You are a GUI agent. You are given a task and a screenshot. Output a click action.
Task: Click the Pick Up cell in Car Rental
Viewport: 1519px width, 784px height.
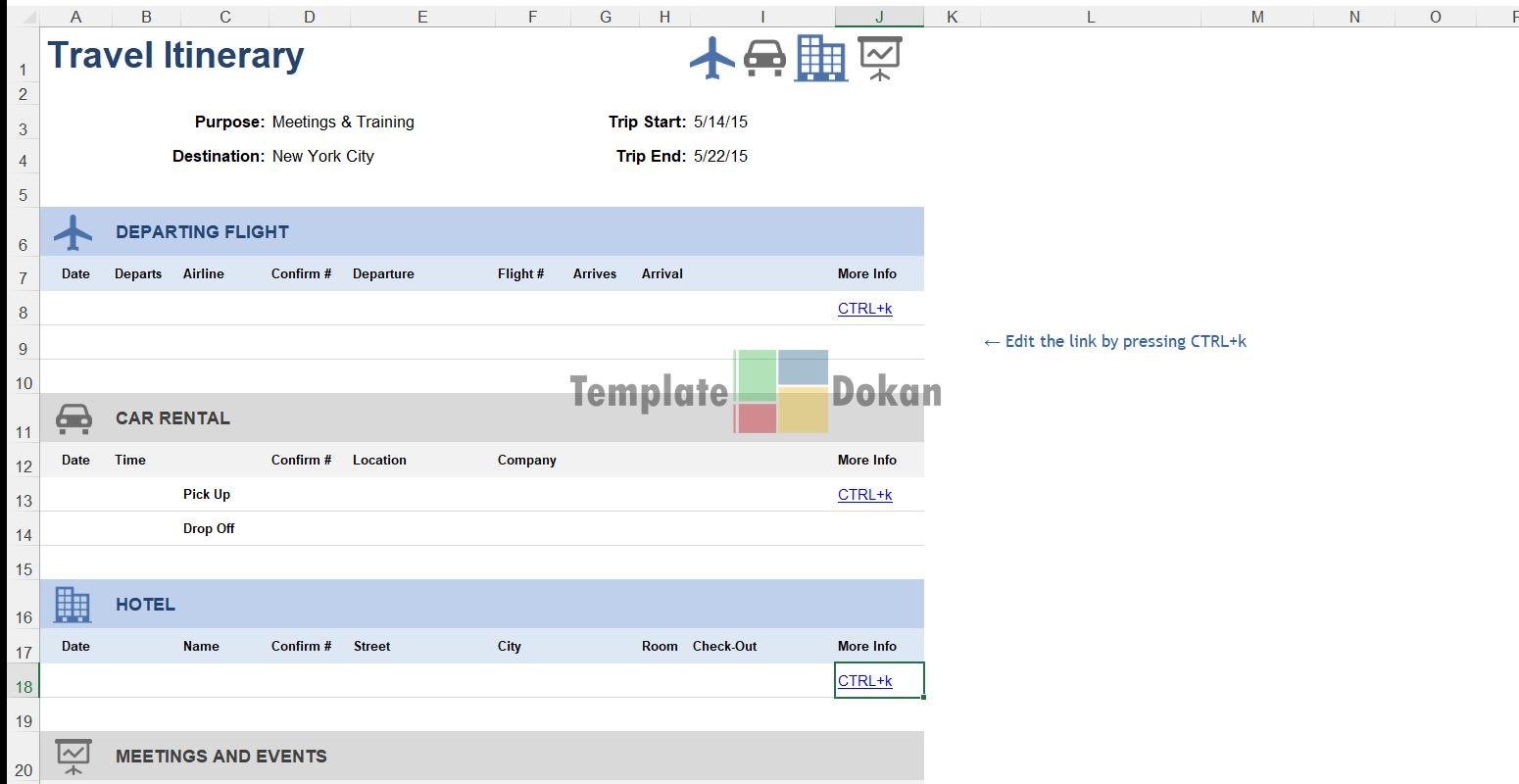207,495
